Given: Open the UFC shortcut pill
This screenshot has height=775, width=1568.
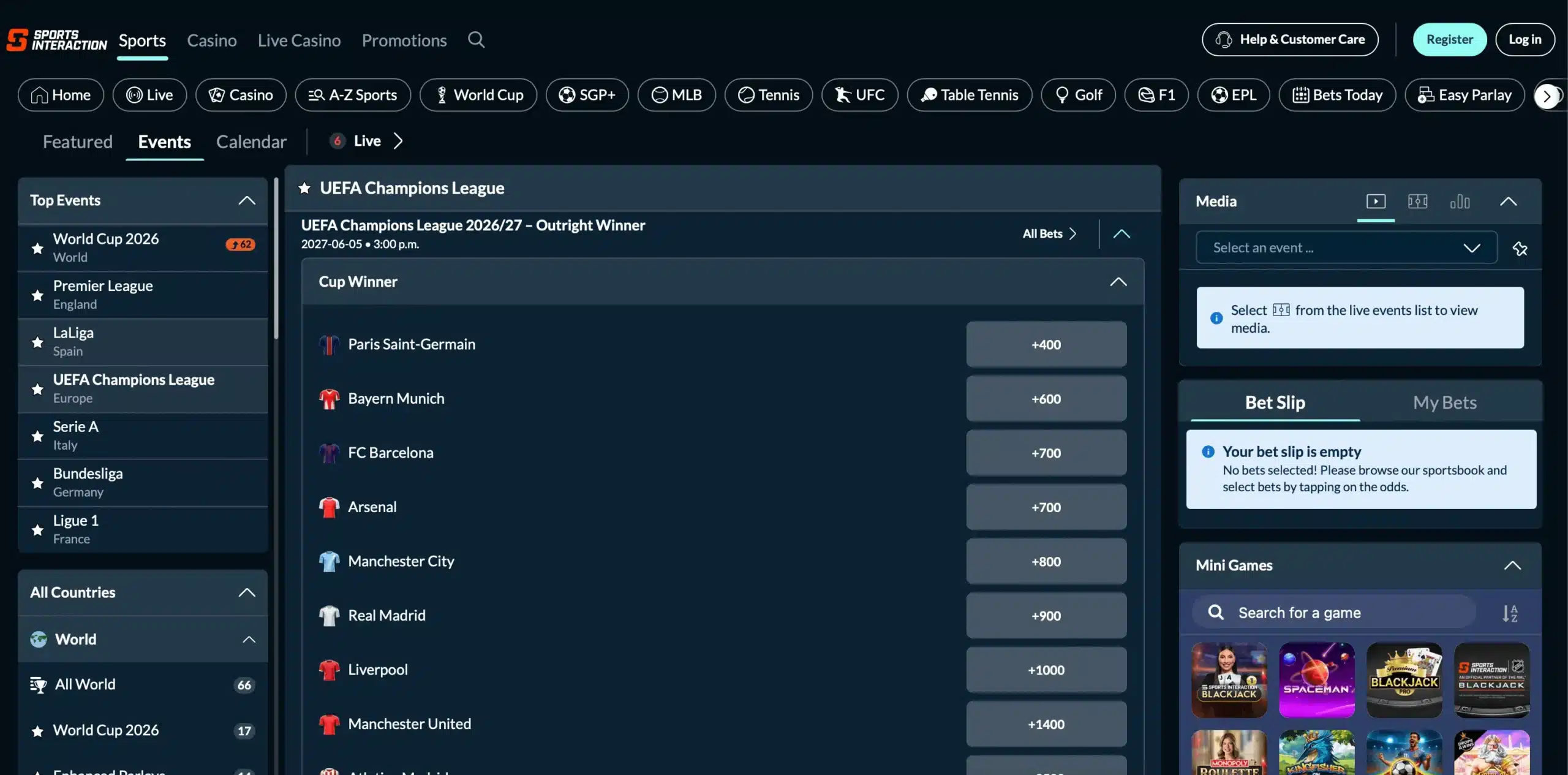Looking at the screenshot, I should (860, 95).
